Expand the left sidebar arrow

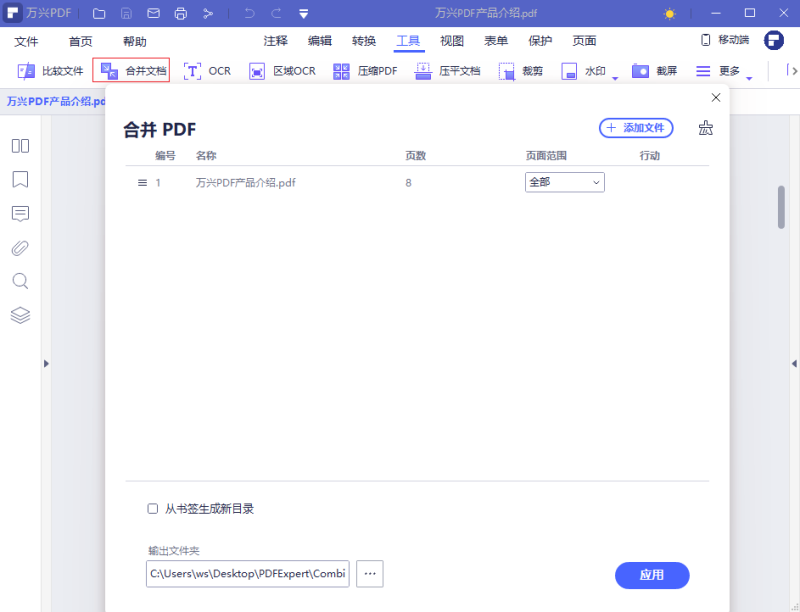click(x=46, y=364)
